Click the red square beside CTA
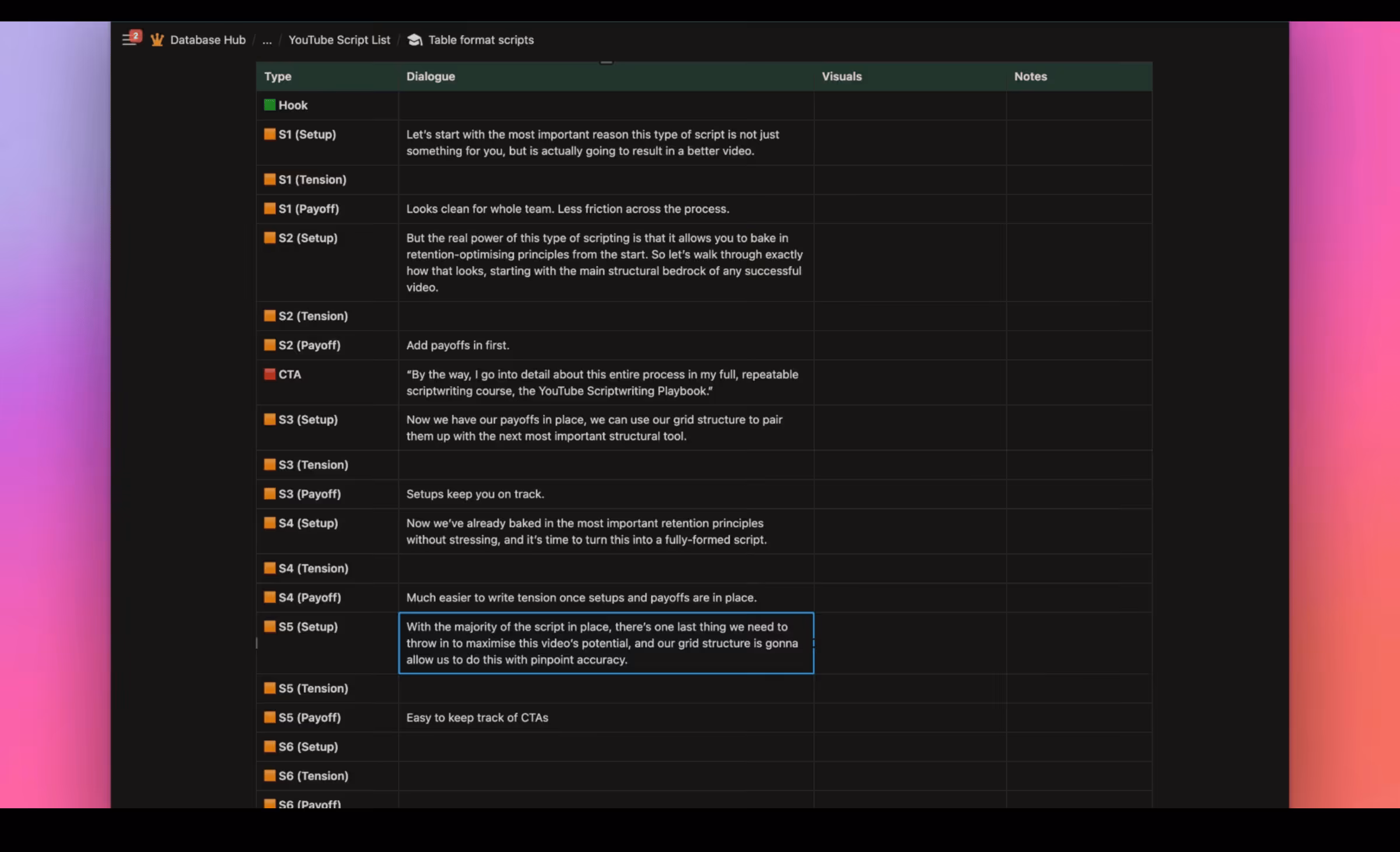The width and height of the screenshot is (1400, 852). pos(269,374)
